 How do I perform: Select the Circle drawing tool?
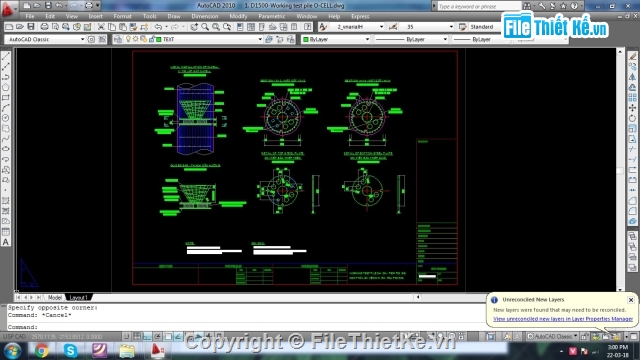click(6, 118)
